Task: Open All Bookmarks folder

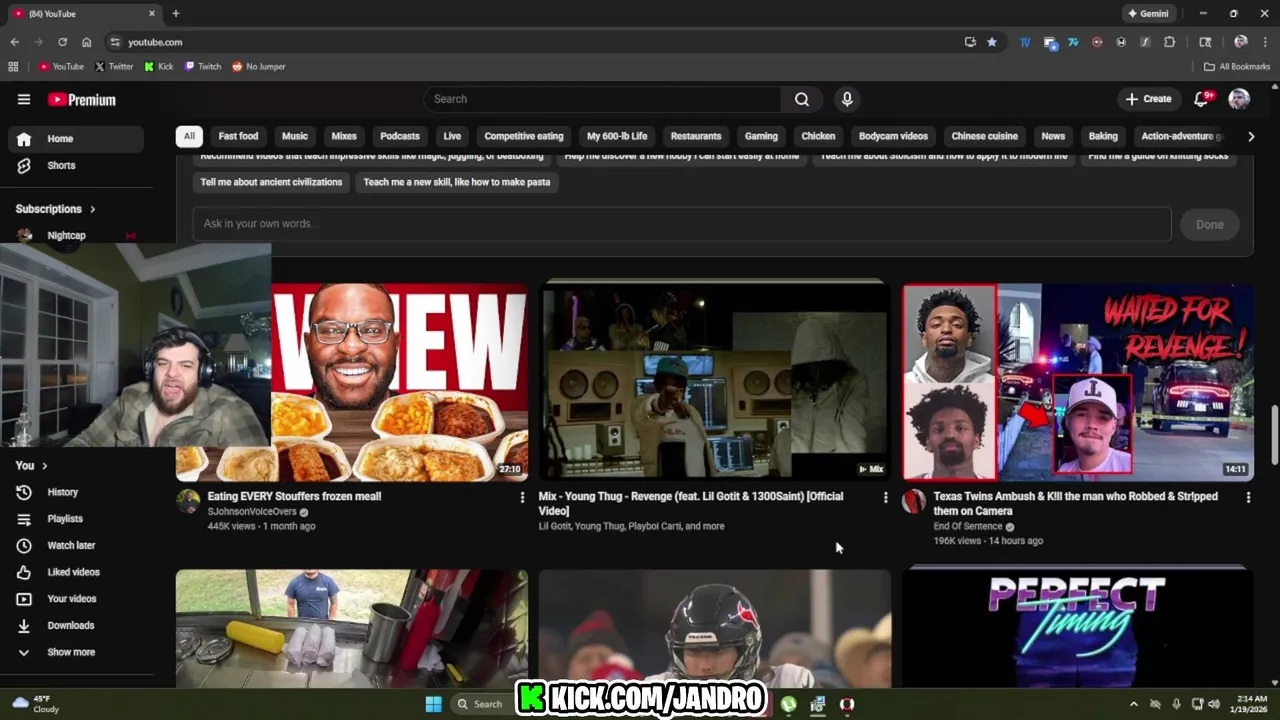Action: click(x=1237, y=66)
